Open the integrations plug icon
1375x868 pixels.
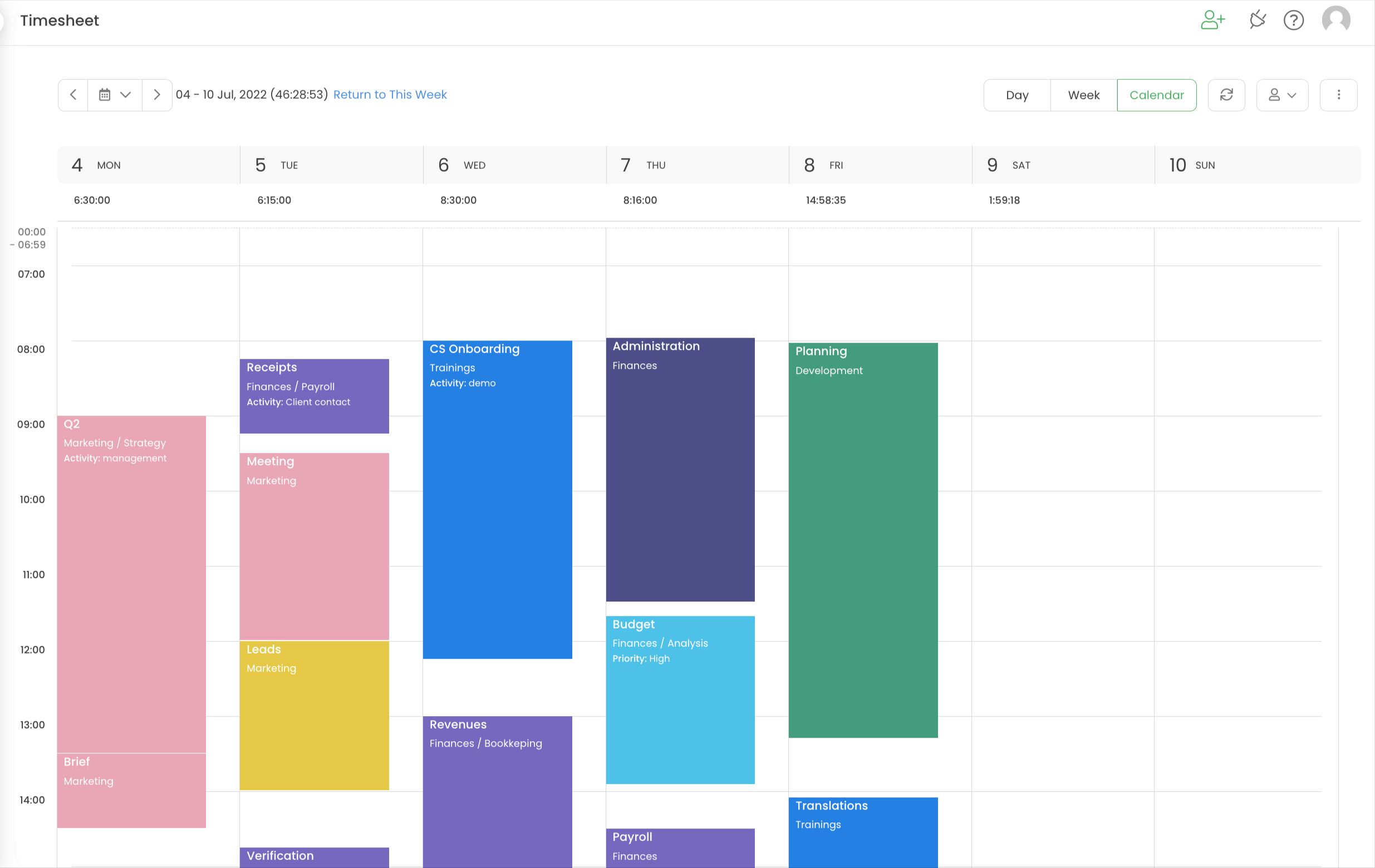coord(1257,21)
